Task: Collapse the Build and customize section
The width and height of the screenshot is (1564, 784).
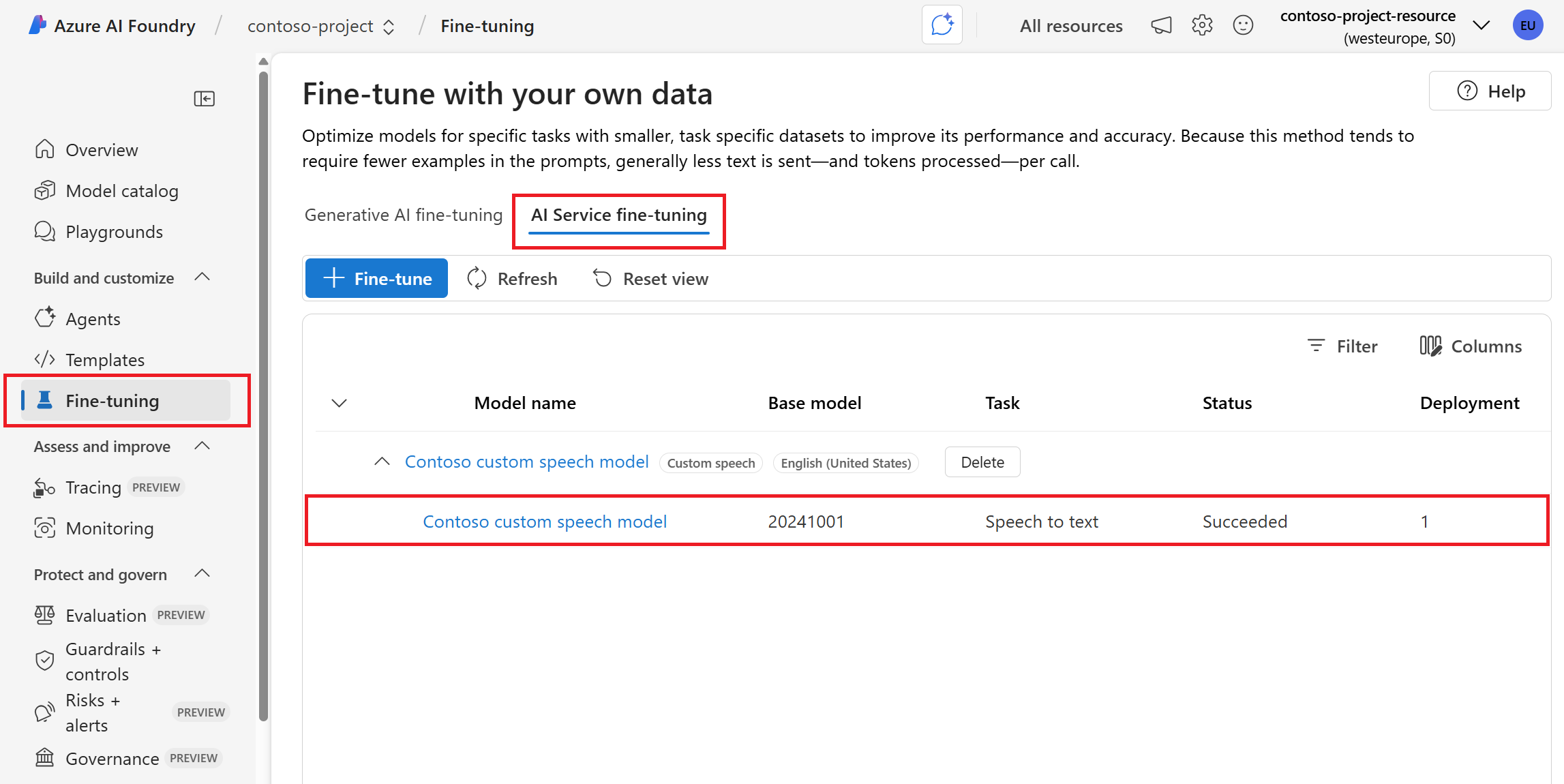Action: [202, 277]
